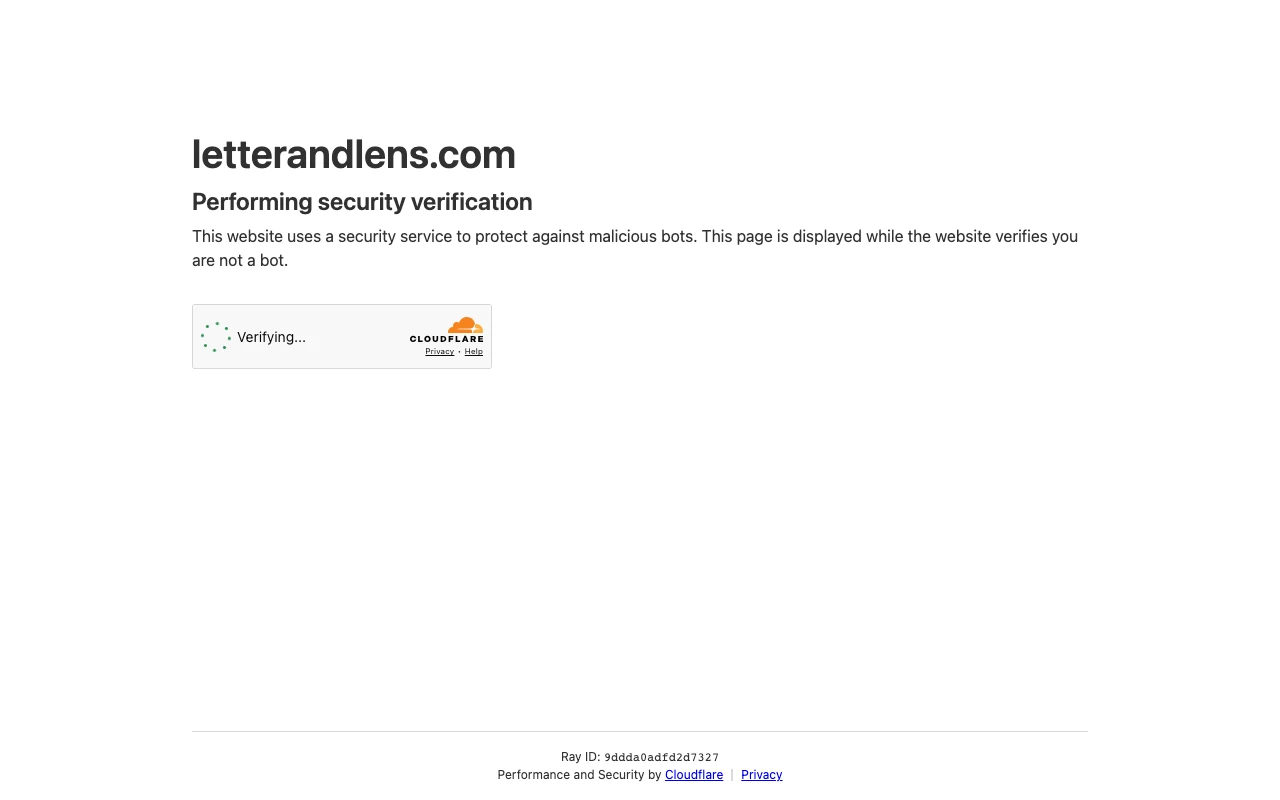
Task: Click the orange Cloudflare cloud logo
Action: click(466, 325)
